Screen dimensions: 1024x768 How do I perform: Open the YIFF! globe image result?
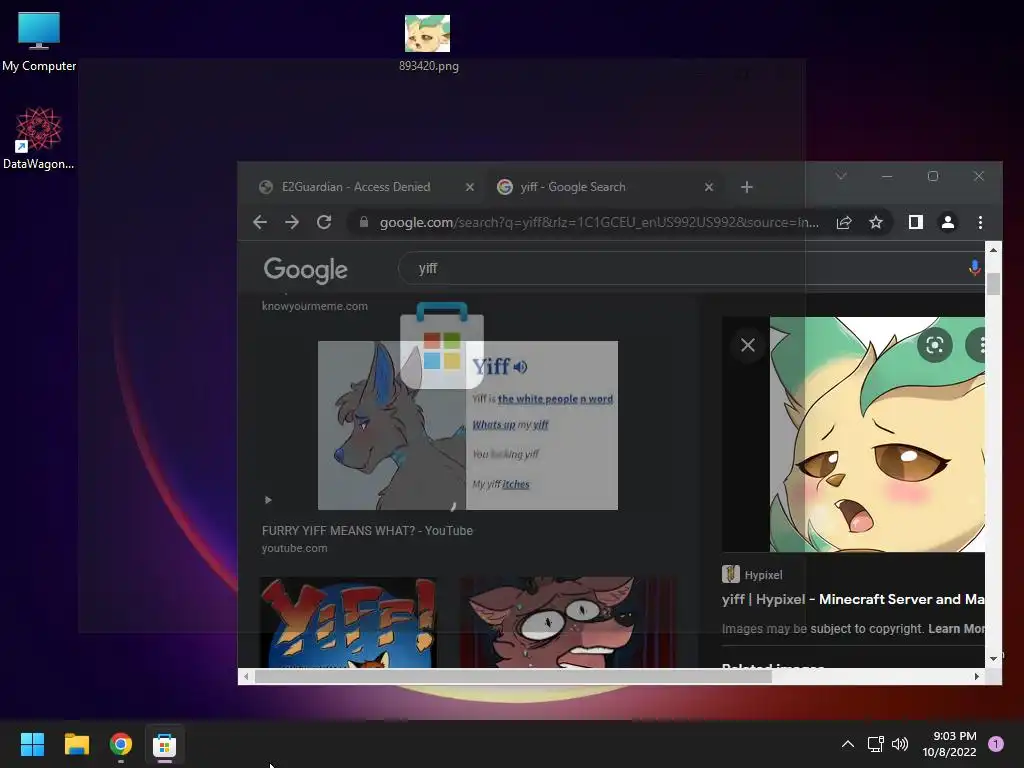coord(348,622)
